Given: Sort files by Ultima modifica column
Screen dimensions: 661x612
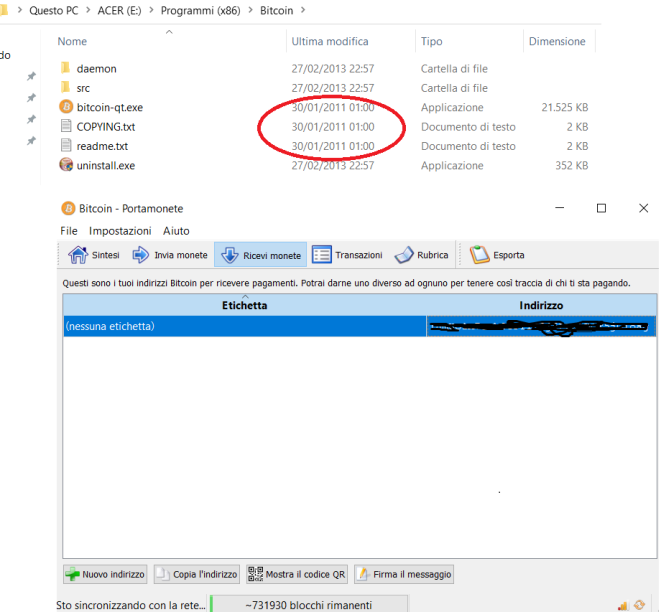Looking at the screenshot, I should (x=330, y=41).
